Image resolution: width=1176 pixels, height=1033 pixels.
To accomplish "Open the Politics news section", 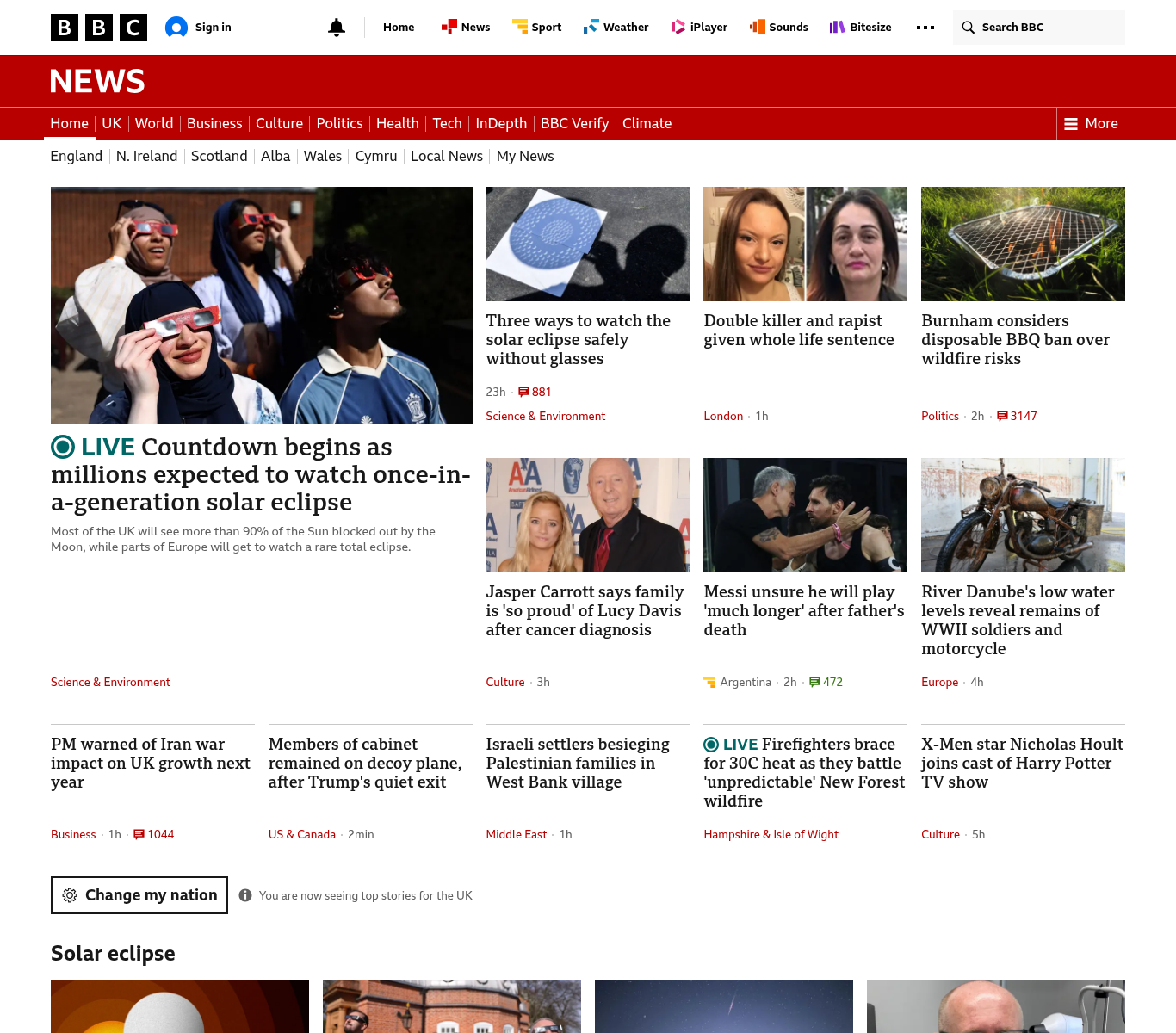I will point(339,124).
